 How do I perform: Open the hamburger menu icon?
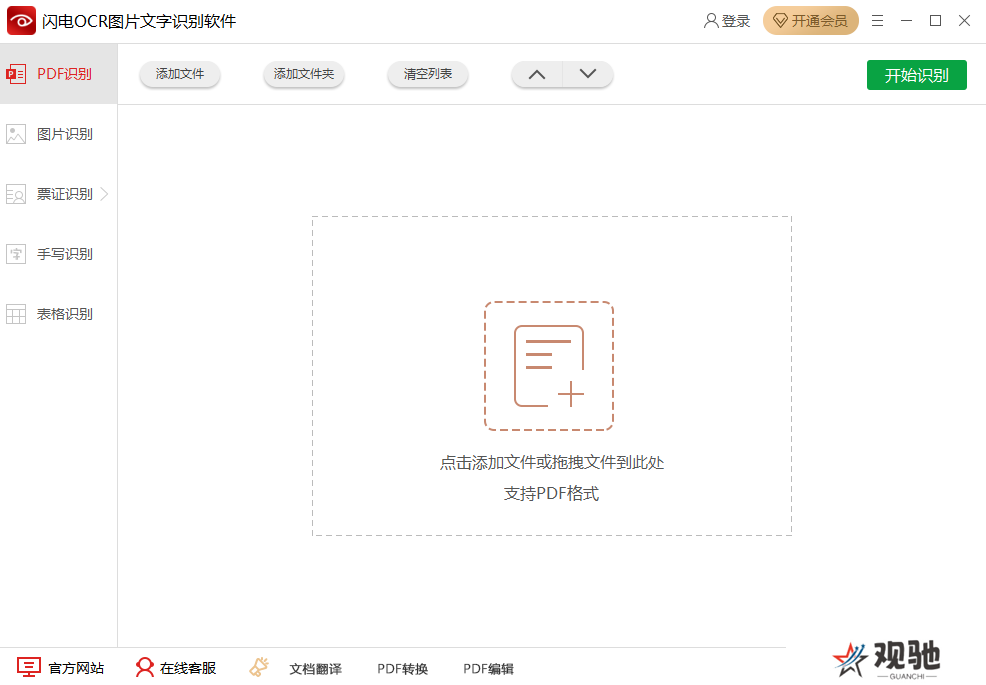tap(877, 21)
